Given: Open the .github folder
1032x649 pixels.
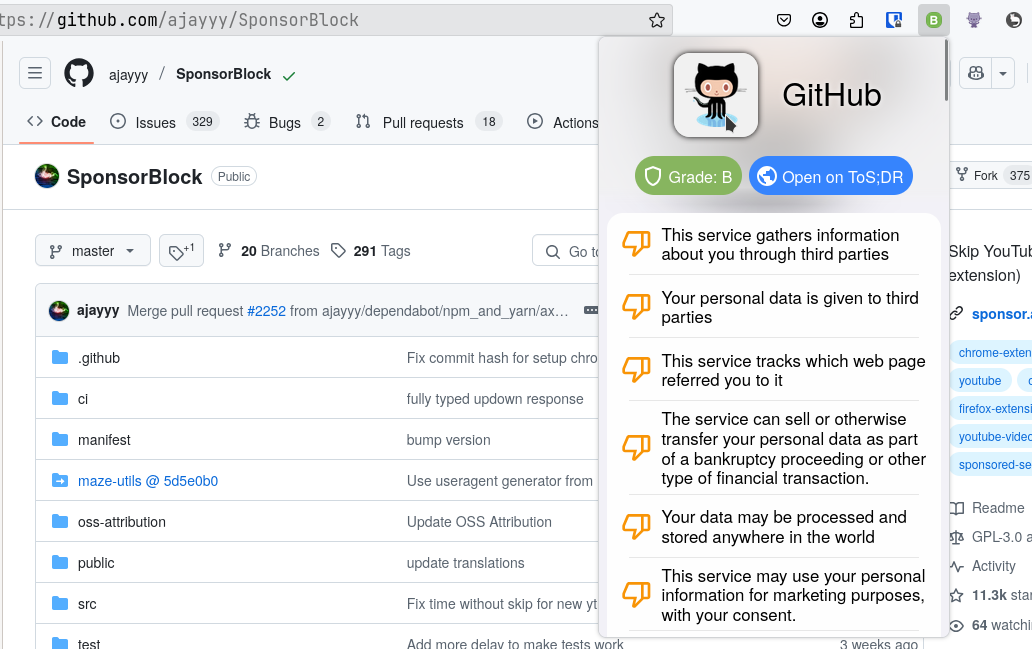Looking at the screenshot, I should pyautogui.click(x=99, y=358).
